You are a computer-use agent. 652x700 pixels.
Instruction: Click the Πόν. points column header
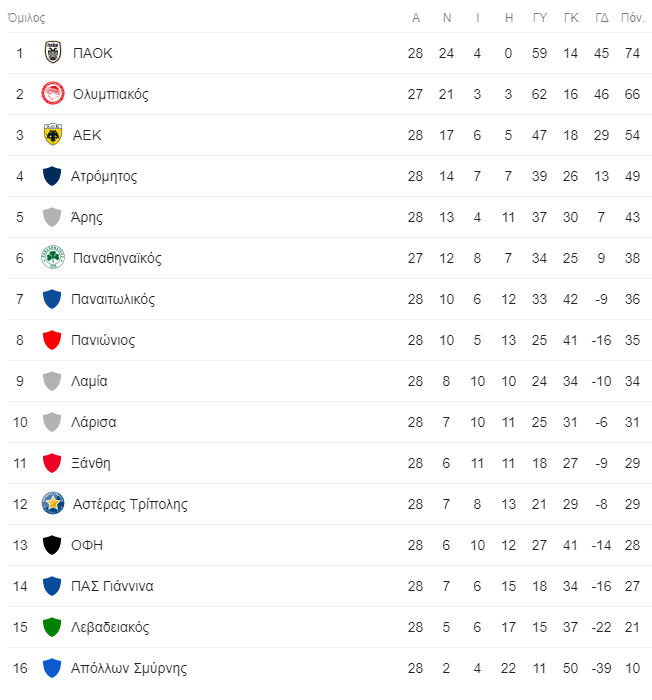(x=632, y=18)
